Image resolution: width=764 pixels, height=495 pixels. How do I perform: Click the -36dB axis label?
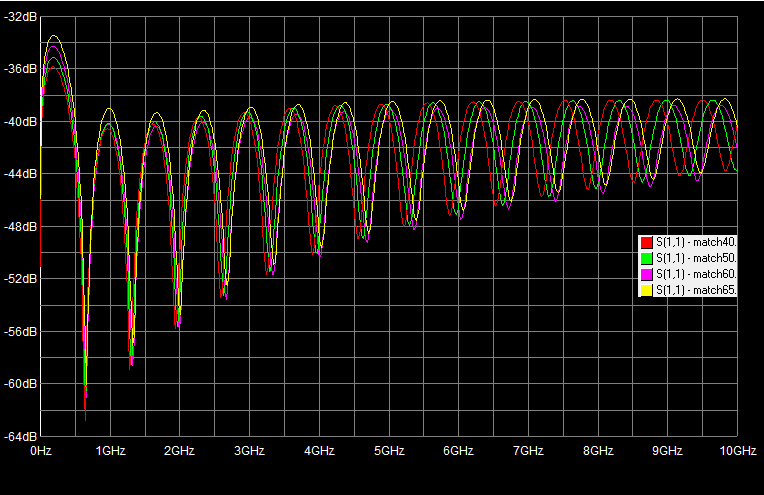[20, 69]
